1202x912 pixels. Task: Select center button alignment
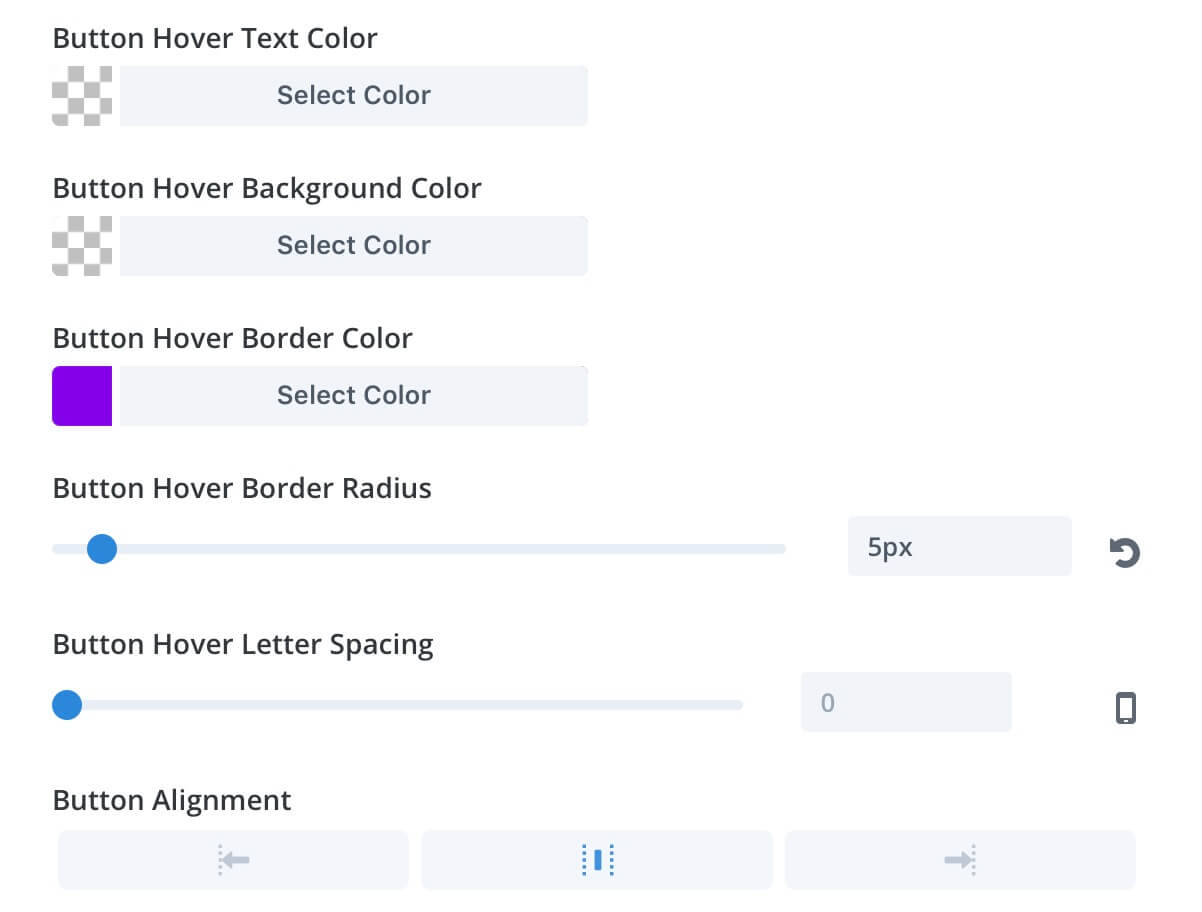(597, 859)
